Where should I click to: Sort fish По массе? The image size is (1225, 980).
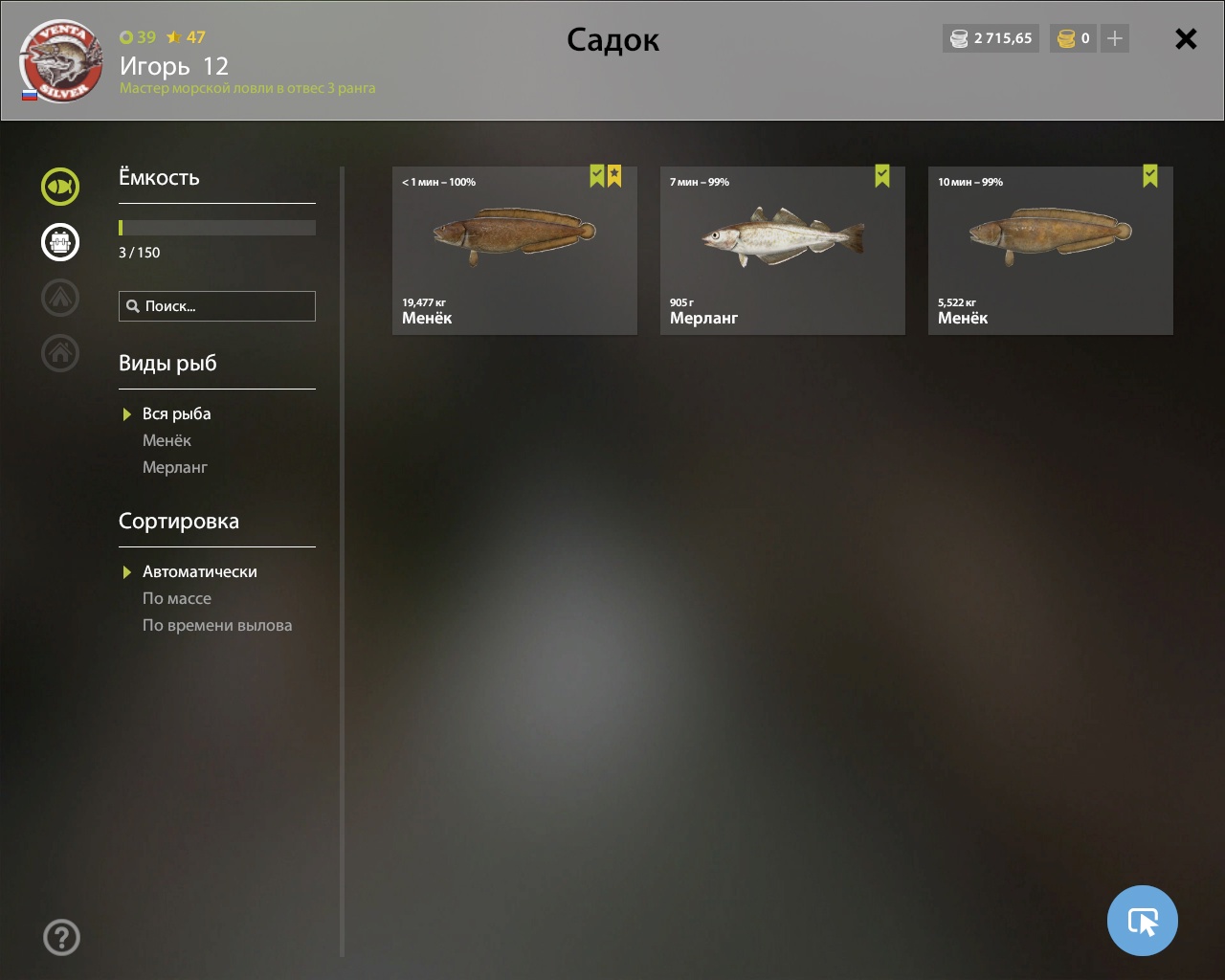176,598
